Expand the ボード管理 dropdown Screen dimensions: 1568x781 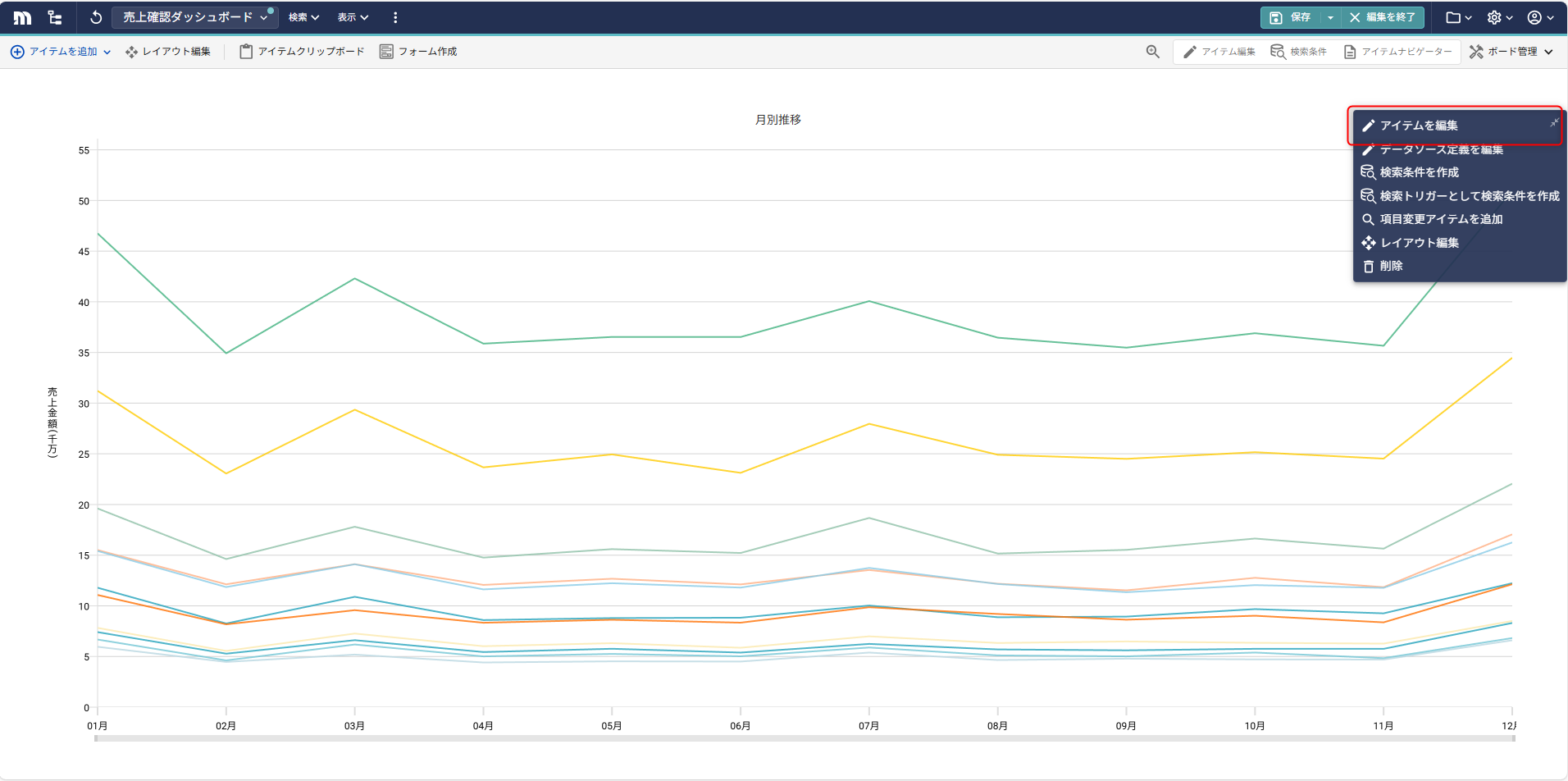(1511, 52)
